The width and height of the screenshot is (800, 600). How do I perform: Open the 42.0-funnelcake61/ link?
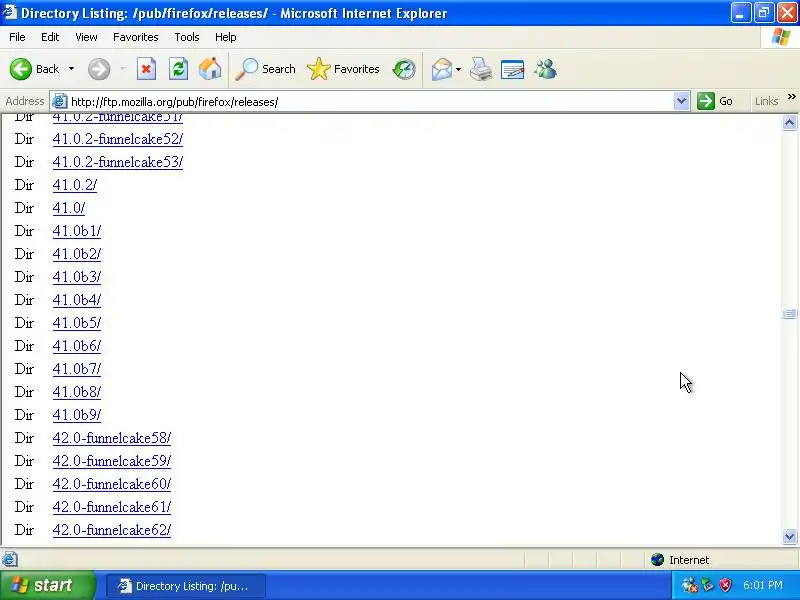click(x=112, y=507)
